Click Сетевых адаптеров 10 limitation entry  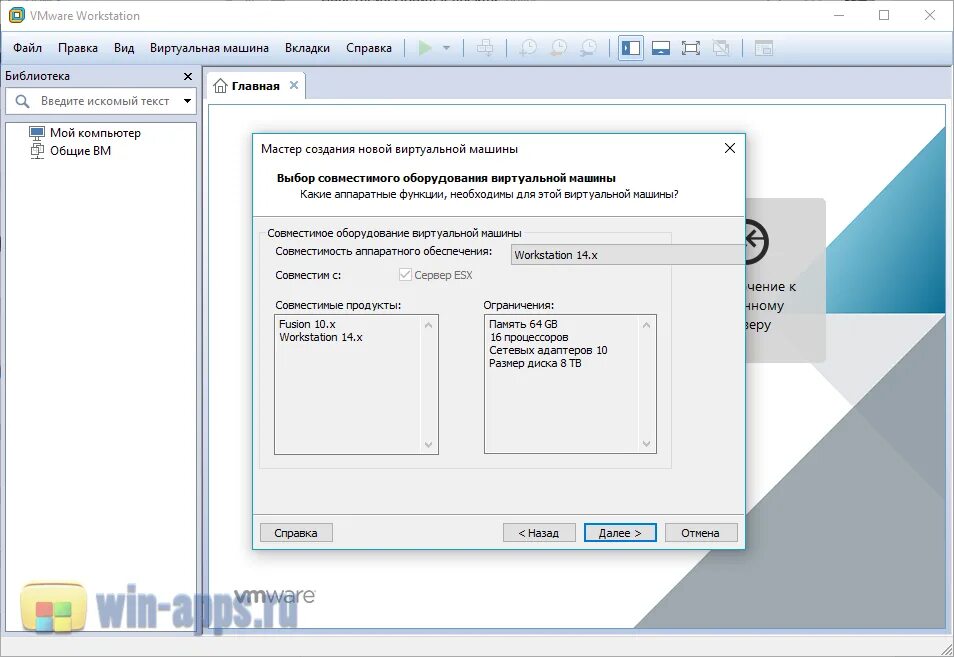point(548,350)
